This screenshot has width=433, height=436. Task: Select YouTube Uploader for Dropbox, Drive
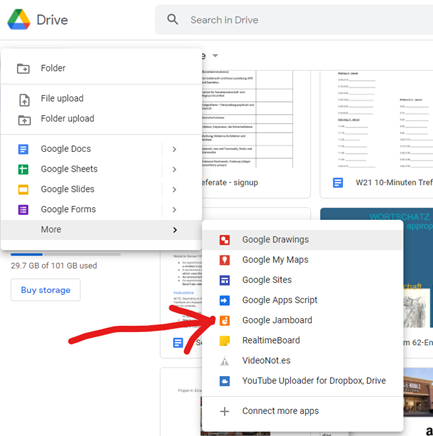click(x=302, y=381)
